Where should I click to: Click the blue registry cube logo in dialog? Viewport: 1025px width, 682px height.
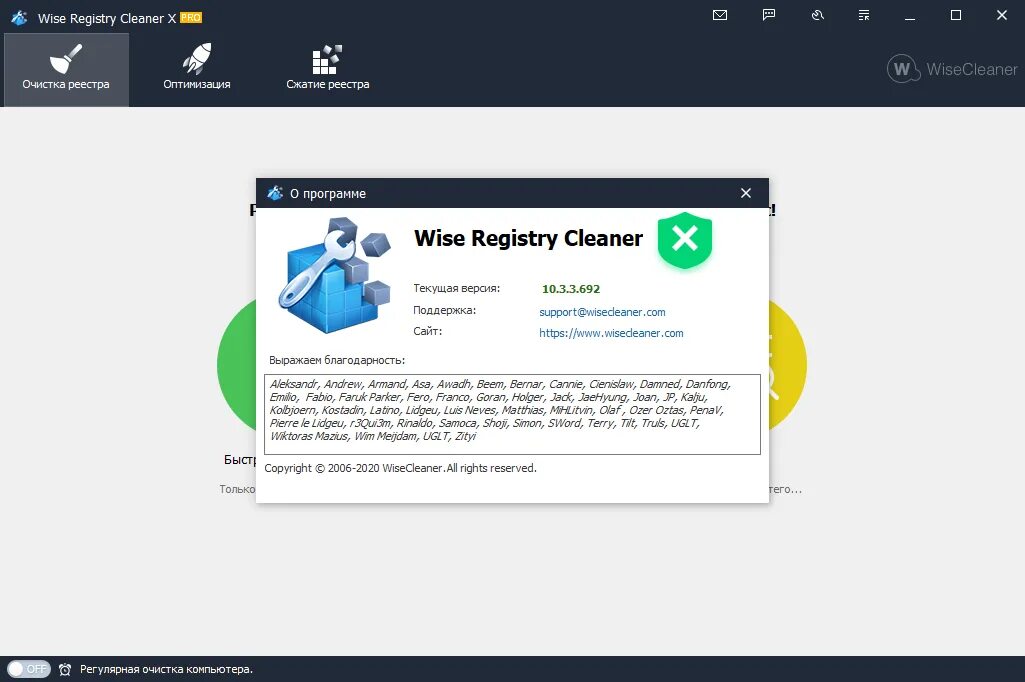(x=334, y=275)
